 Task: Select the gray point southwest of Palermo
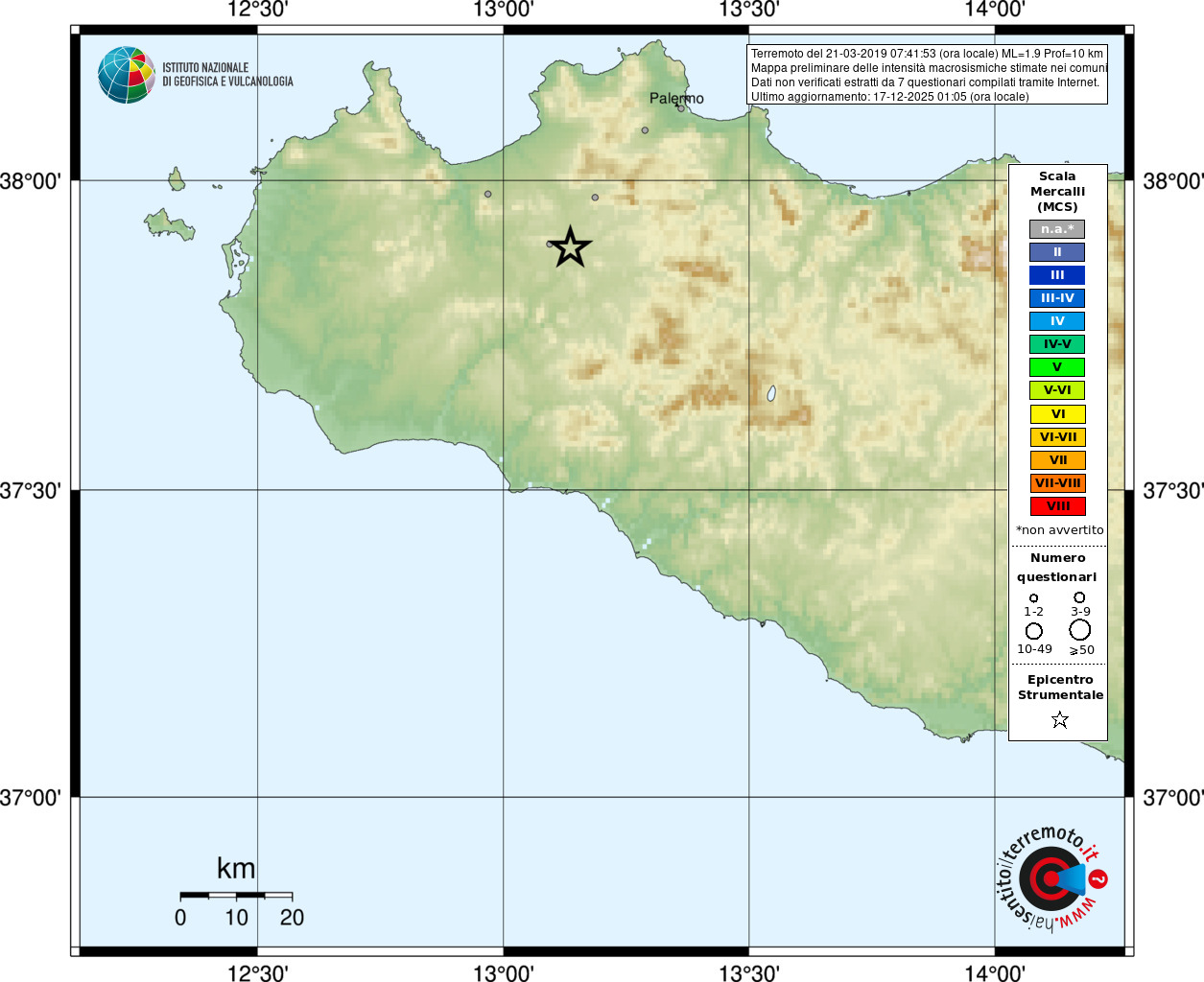click(x=645, y=130)
